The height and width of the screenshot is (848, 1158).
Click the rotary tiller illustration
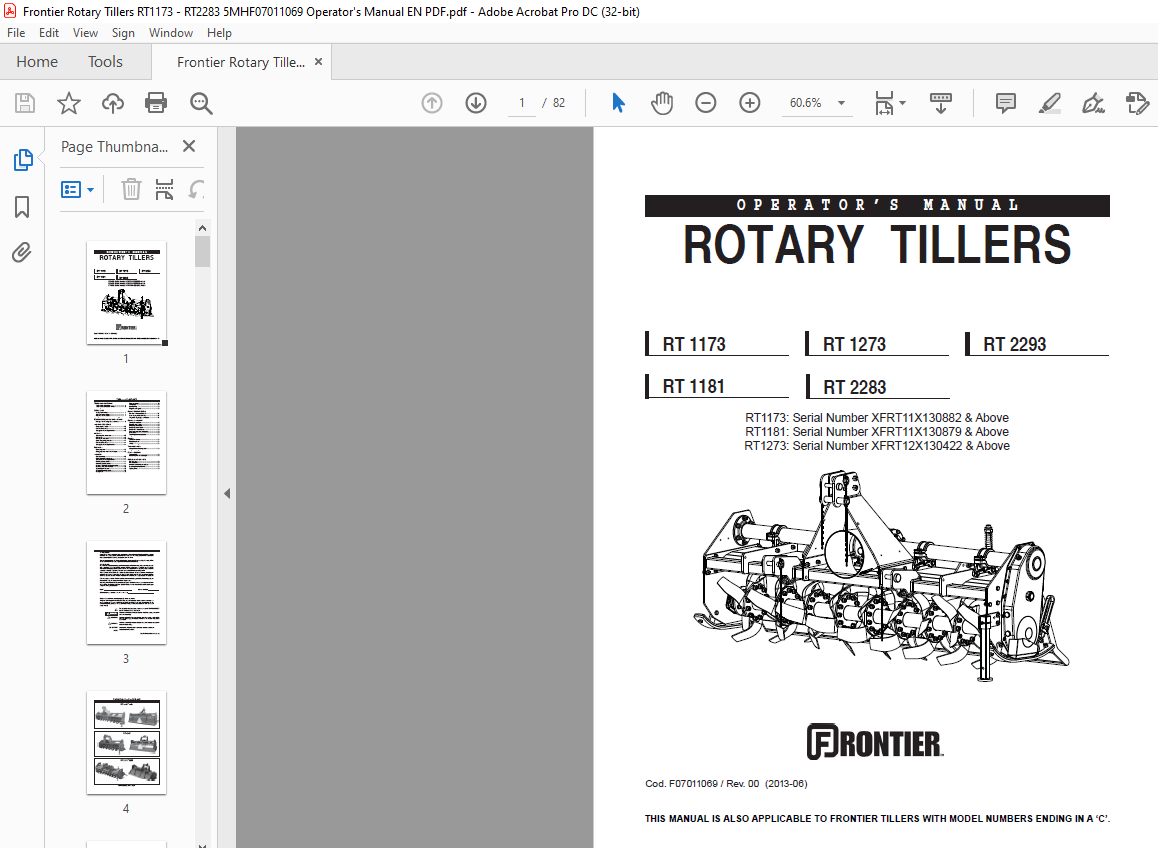(881, 576)
